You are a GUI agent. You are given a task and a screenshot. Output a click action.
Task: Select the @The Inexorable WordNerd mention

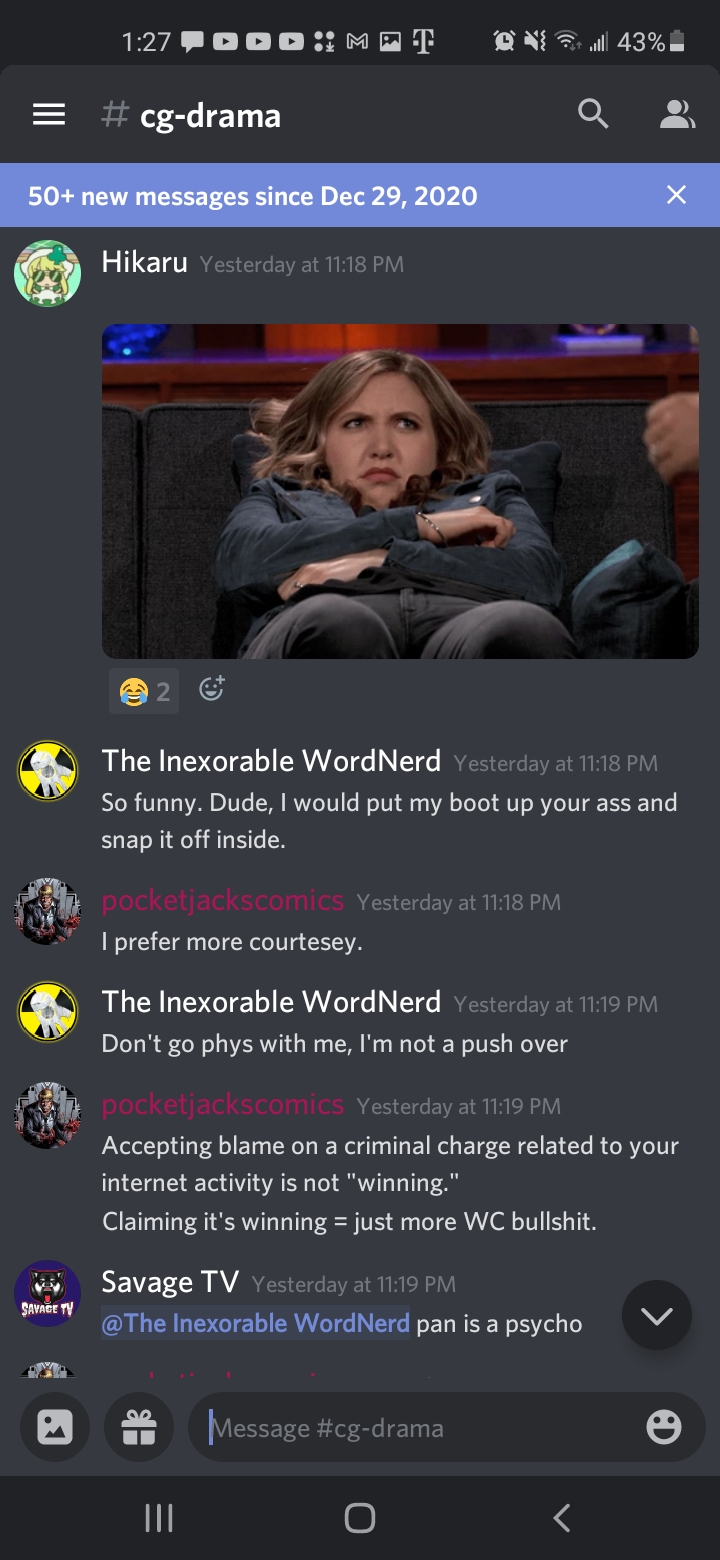coord(256,1323)
